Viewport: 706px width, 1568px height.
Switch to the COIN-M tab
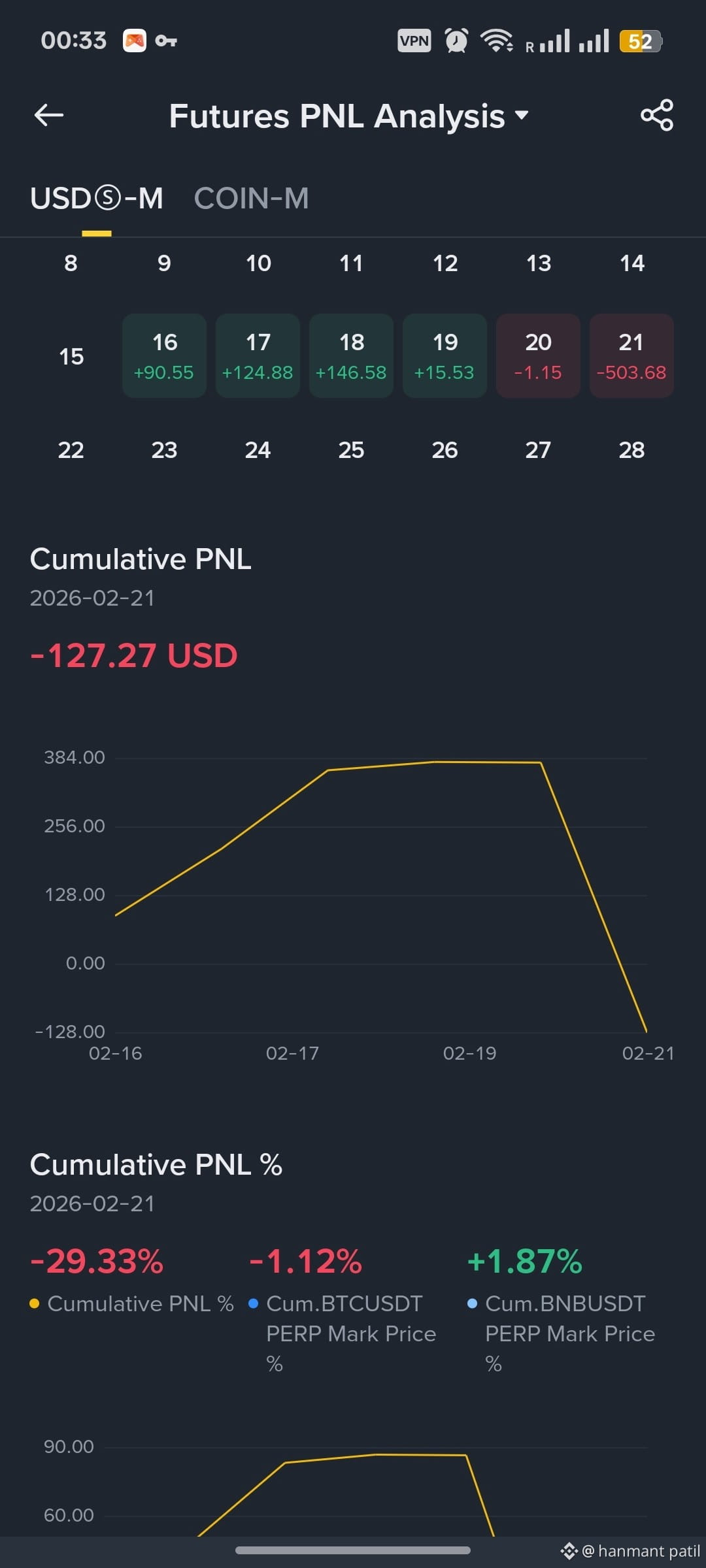coord(252,199)
